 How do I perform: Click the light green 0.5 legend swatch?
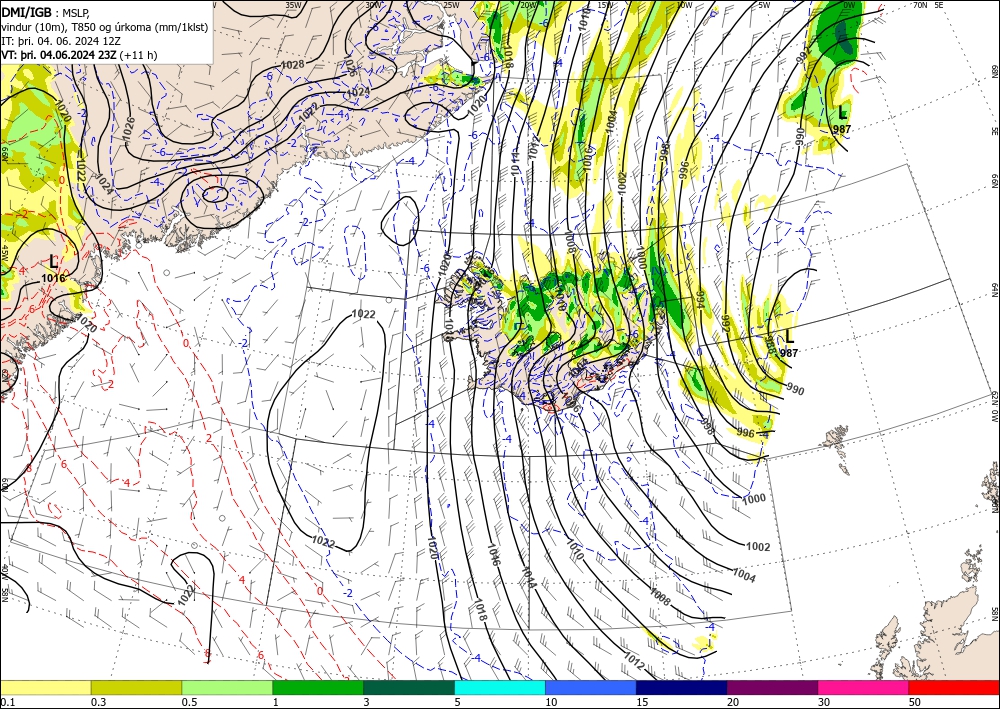point(227,687)
